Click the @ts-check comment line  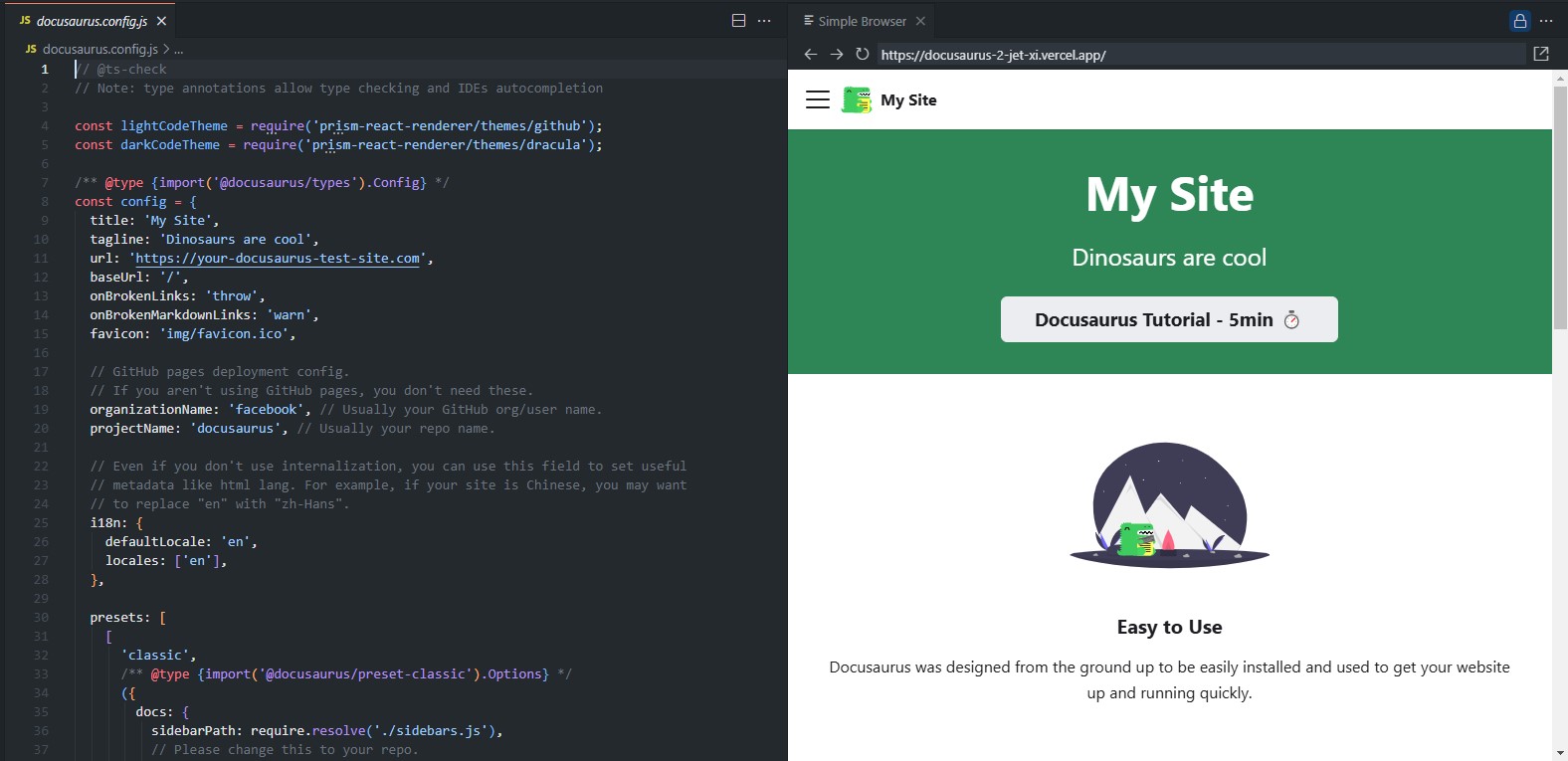pos(120,69)
